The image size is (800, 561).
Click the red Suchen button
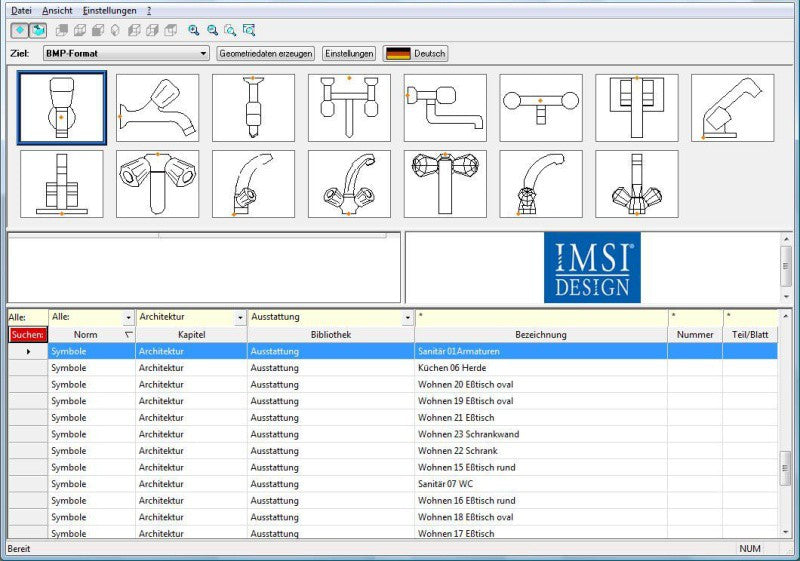point(28,335)
